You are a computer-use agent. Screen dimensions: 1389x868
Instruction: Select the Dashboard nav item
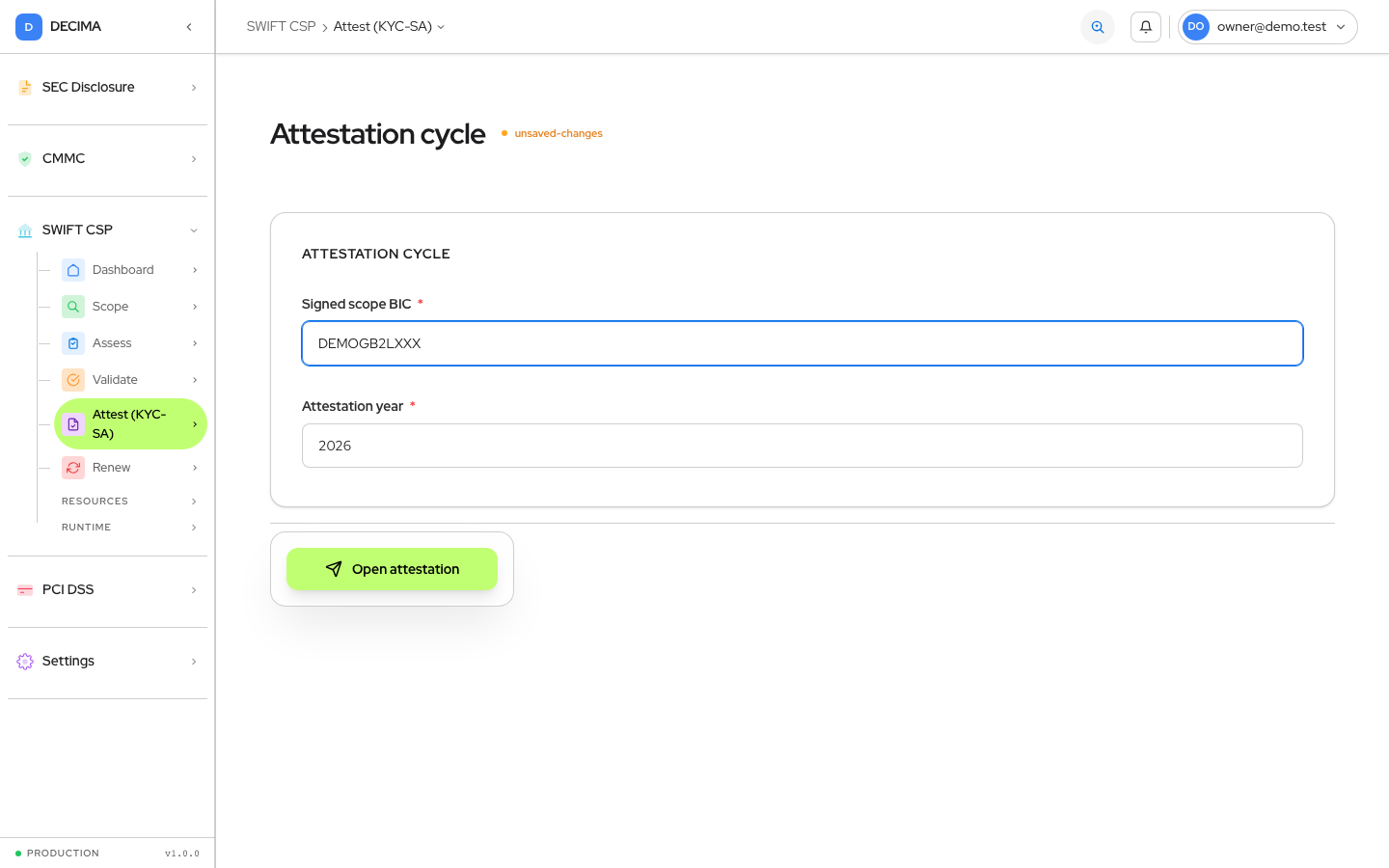coord(130,270)
